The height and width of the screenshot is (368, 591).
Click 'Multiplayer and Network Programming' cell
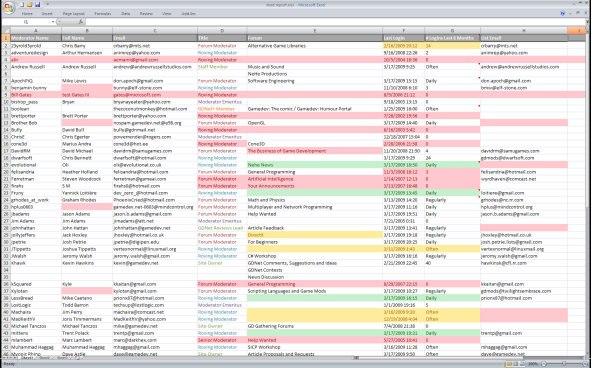pos(315,207)
